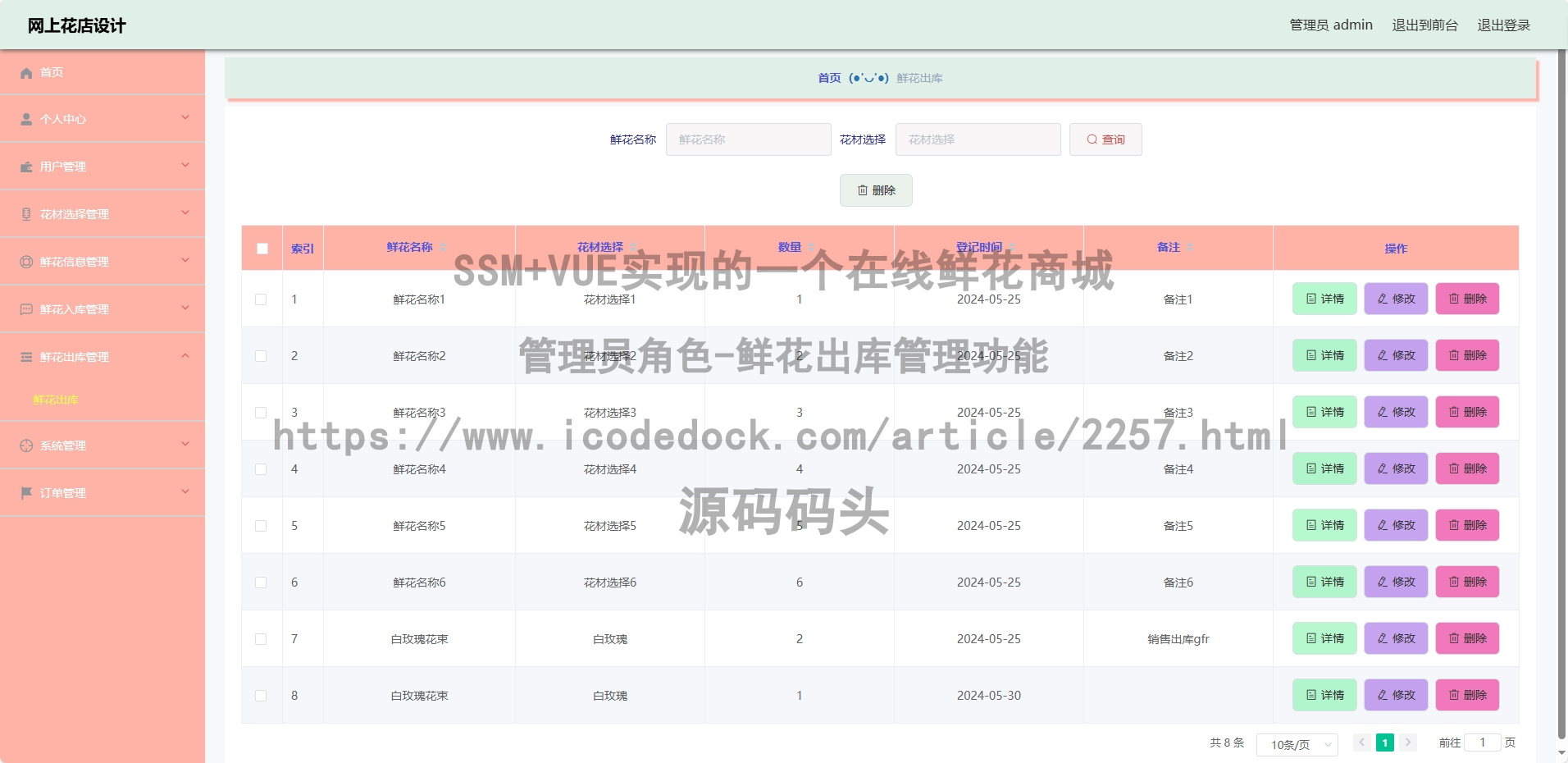Check the checkbox for row 3
The image size is (1568, 763).
point(261,413)
